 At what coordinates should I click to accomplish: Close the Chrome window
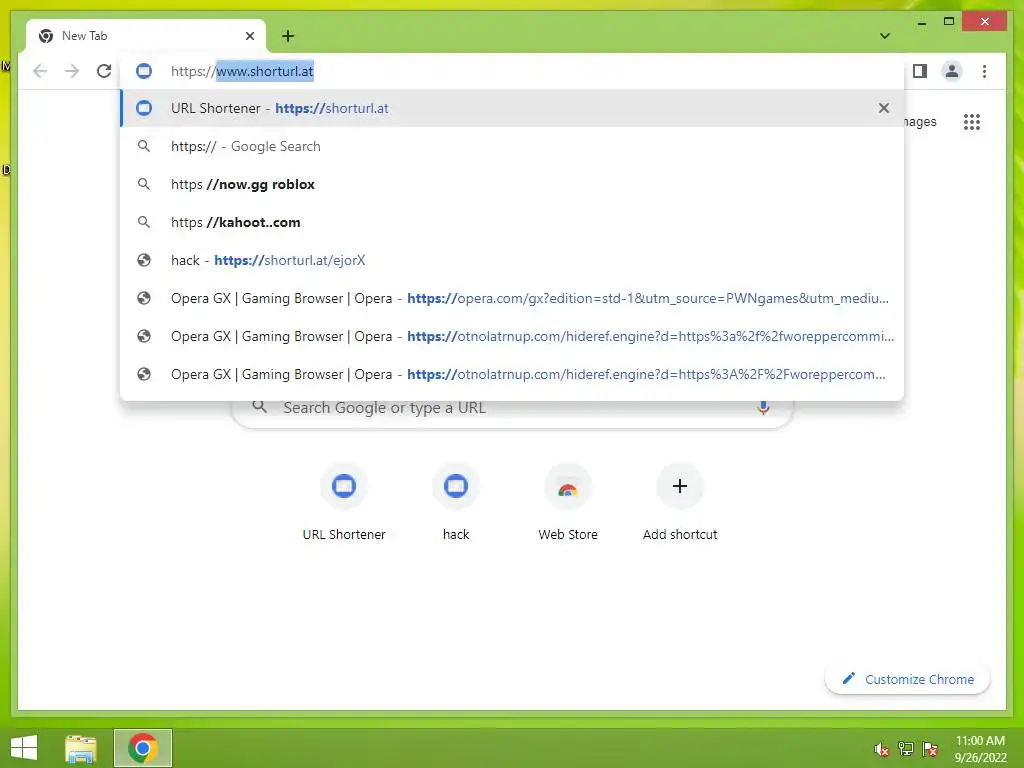[x=984, y=22]
